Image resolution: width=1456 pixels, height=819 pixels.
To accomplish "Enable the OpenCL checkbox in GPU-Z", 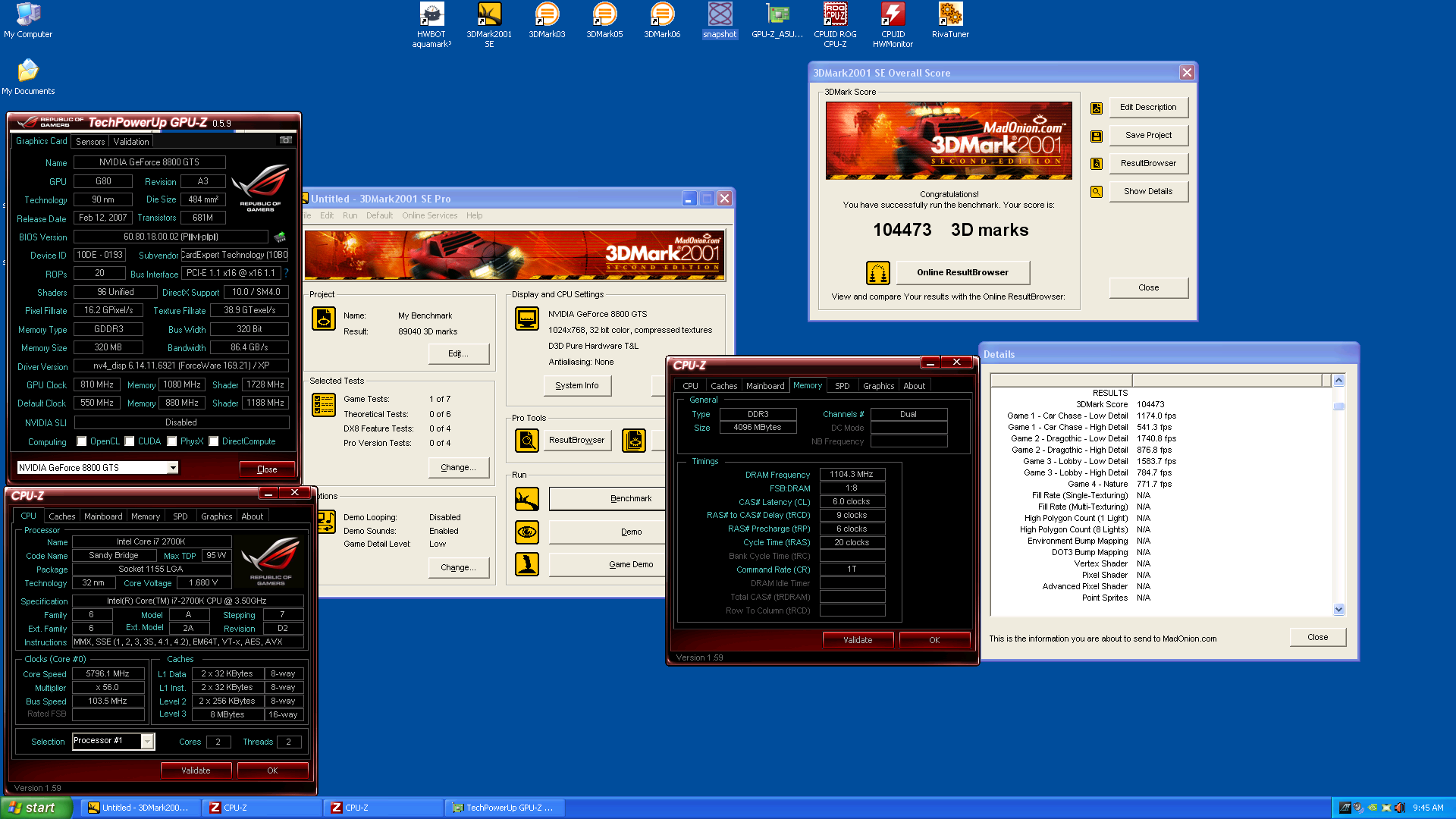I will pyautogui.click(x=82, y=441).
